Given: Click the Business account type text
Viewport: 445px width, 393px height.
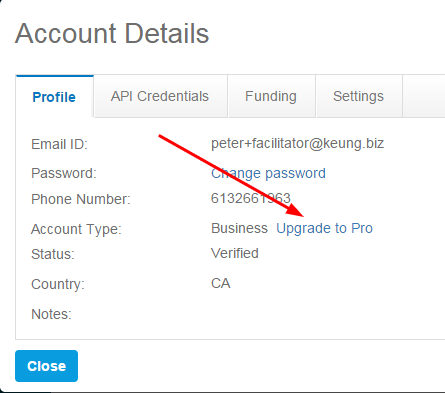Looking at the screenshot, I should [x=239, y=228].
